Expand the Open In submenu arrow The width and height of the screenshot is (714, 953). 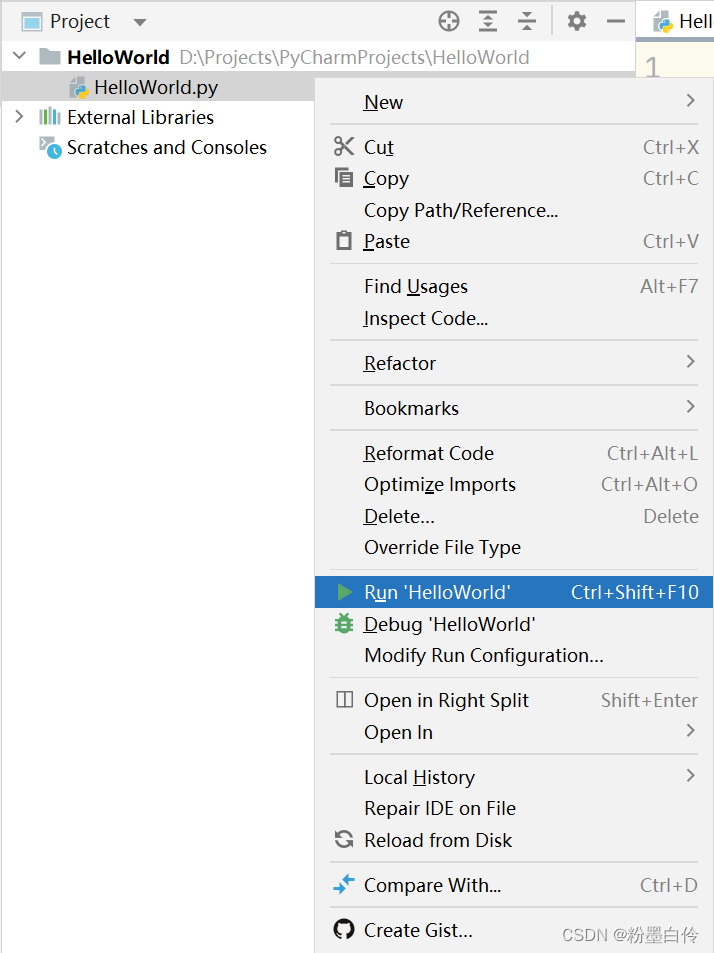tap(690, 731)
